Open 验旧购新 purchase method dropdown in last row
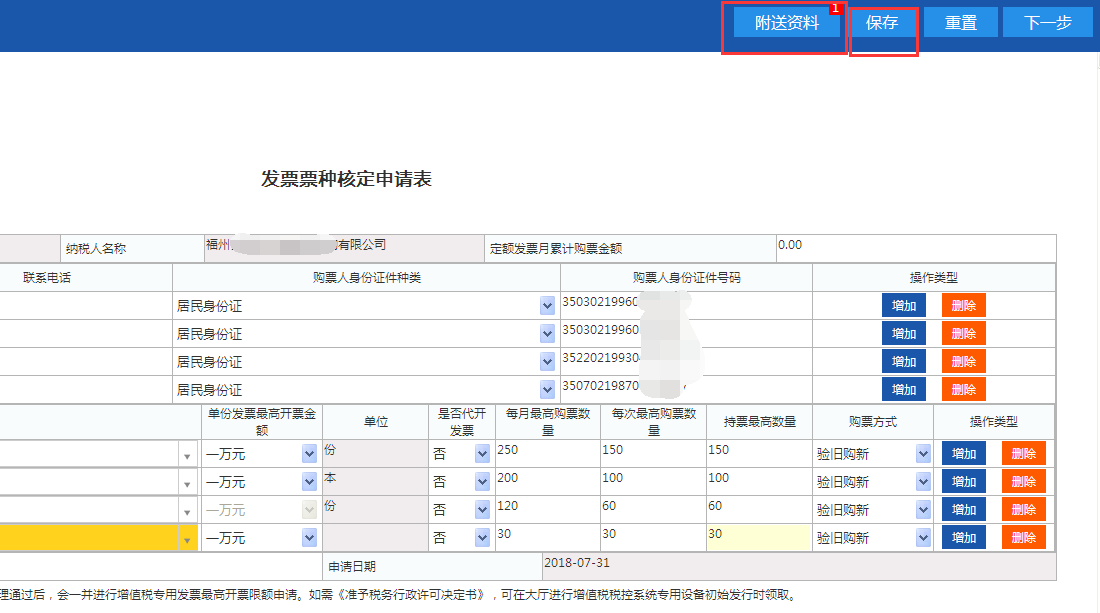The height and width of the screenshot is (613, 1100). coord(923,538)
